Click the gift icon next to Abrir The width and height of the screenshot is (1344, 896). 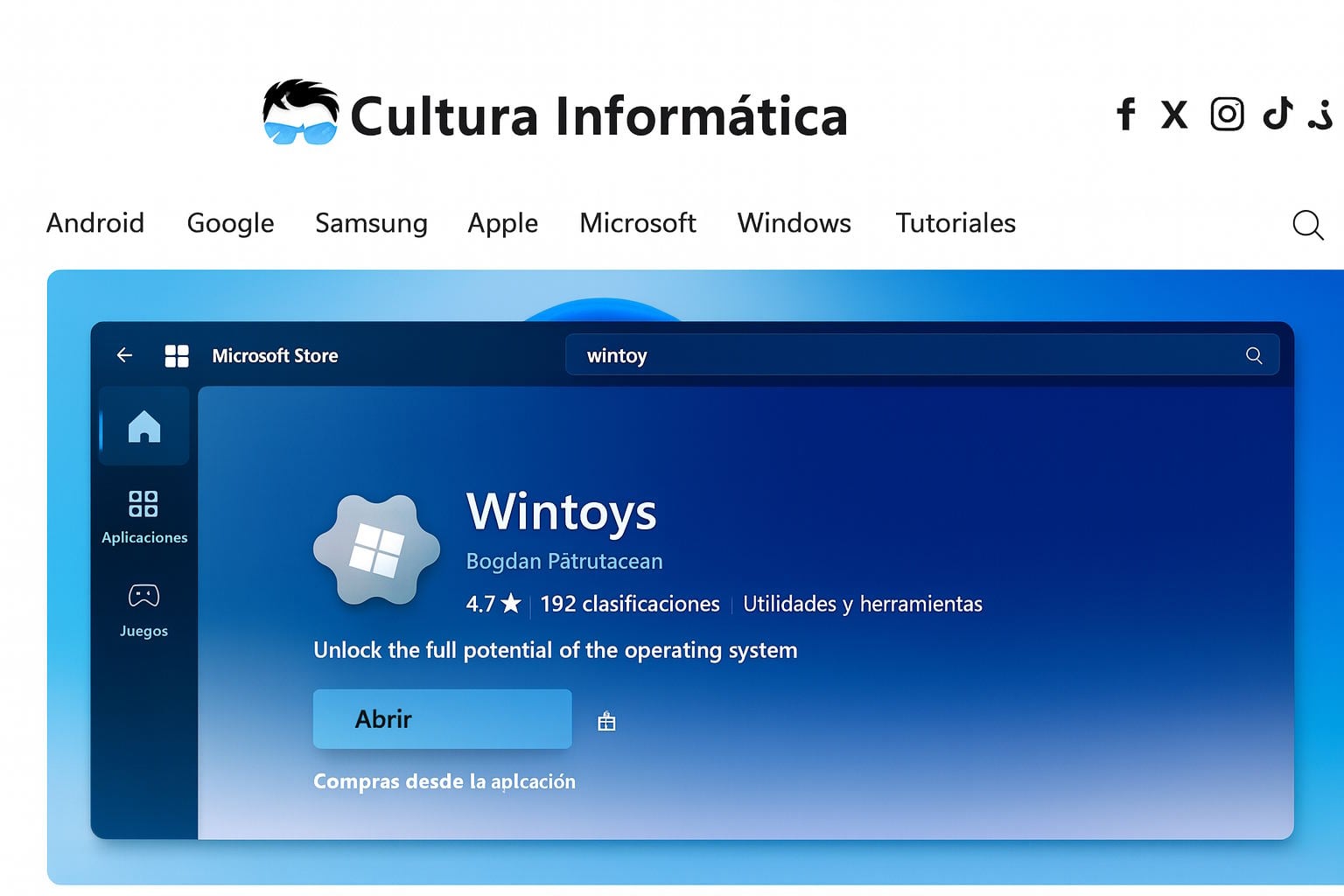pos(606,719)
